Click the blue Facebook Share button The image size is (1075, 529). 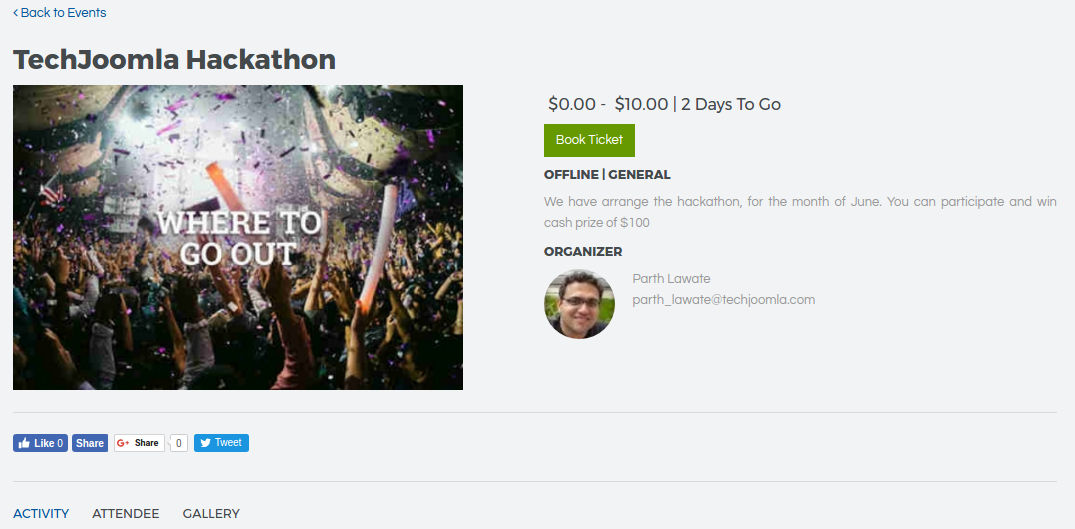click(x=90, y=443)
